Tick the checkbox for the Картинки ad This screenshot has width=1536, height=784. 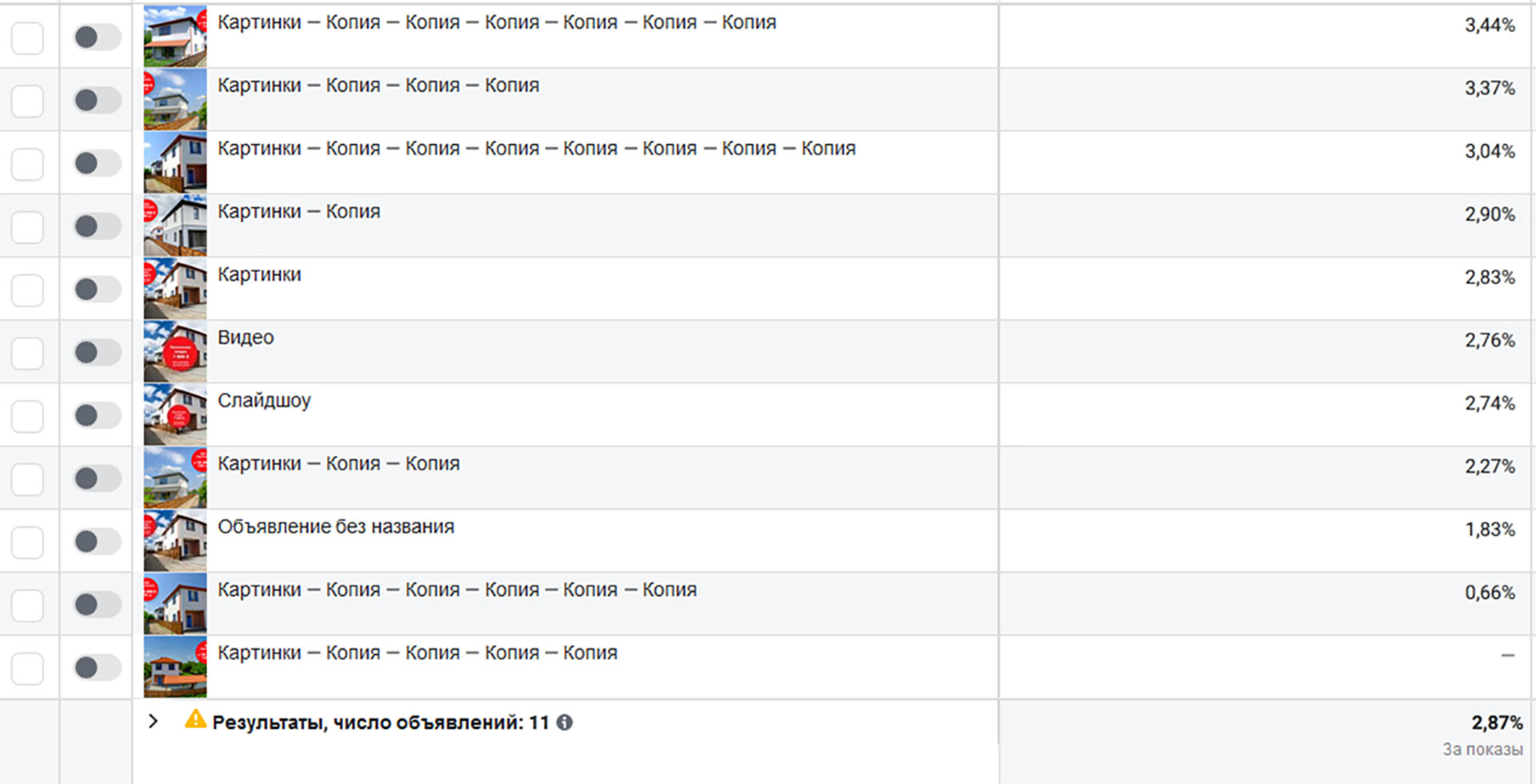[28, 290]
